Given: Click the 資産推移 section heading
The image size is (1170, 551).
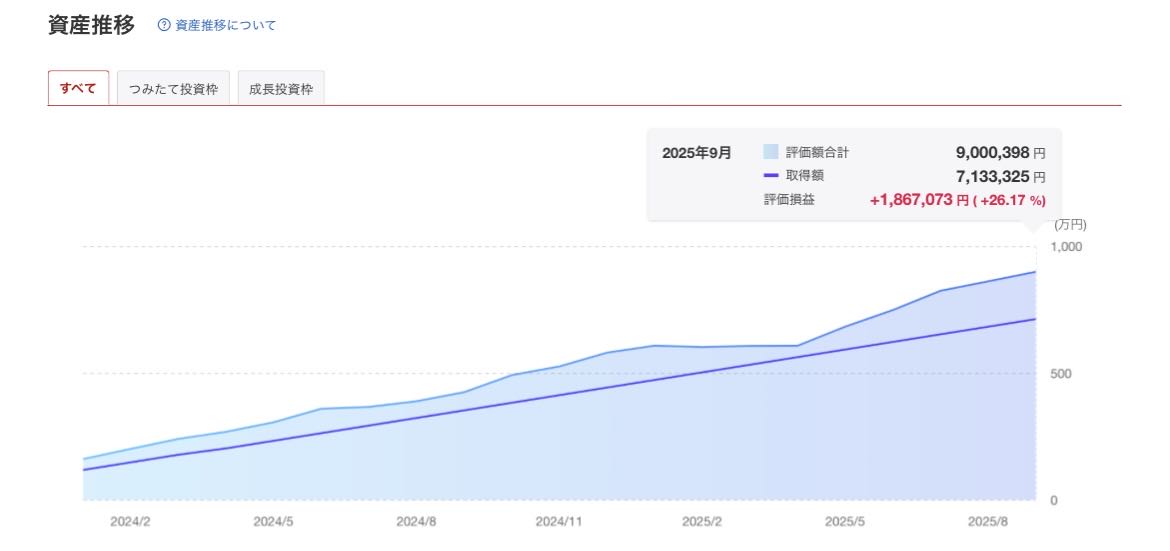Looking at the screenshot, I should pyautogui.click(x=91, y=25).
